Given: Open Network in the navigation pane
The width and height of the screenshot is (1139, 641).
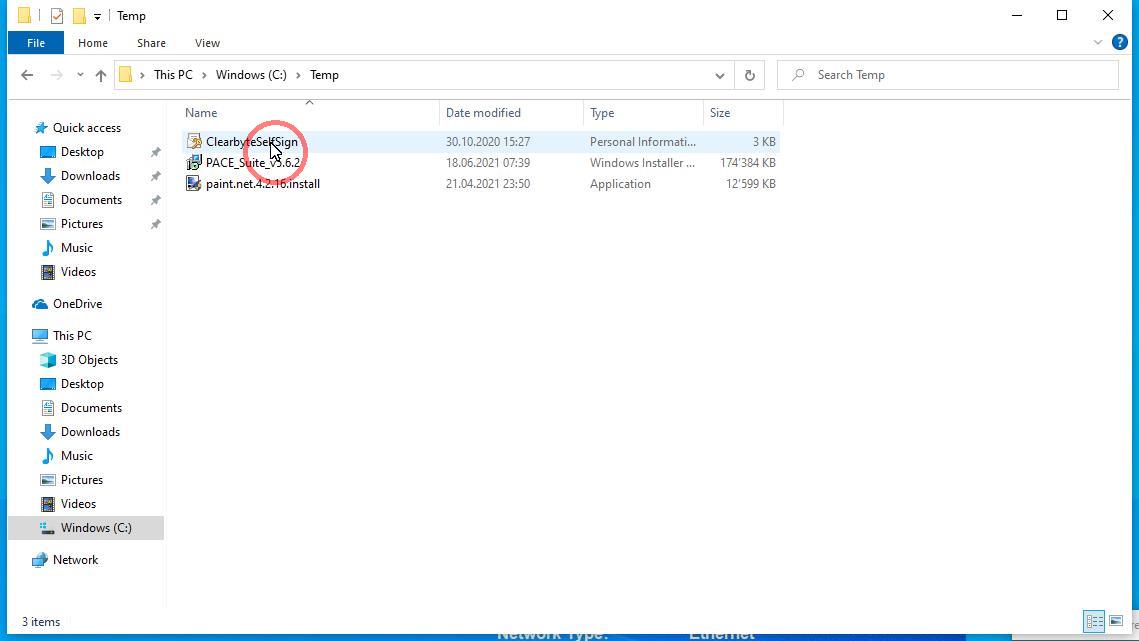Looking at the screenshot, I should [75, 560].
